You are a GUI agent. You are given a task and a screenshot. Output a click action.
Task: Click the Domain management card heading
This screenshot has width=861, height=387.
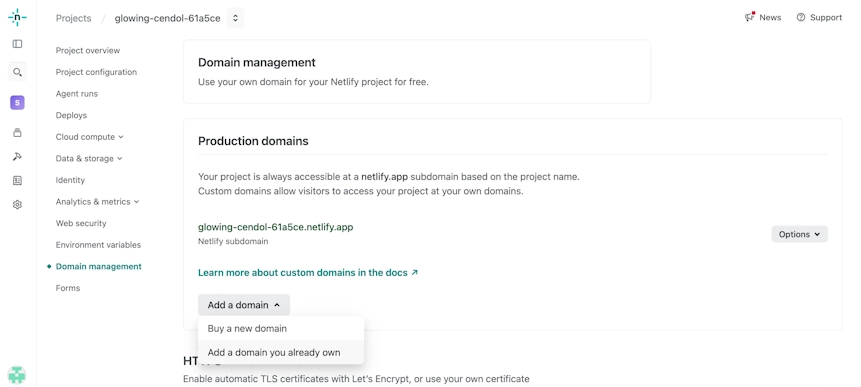point(256,63)
